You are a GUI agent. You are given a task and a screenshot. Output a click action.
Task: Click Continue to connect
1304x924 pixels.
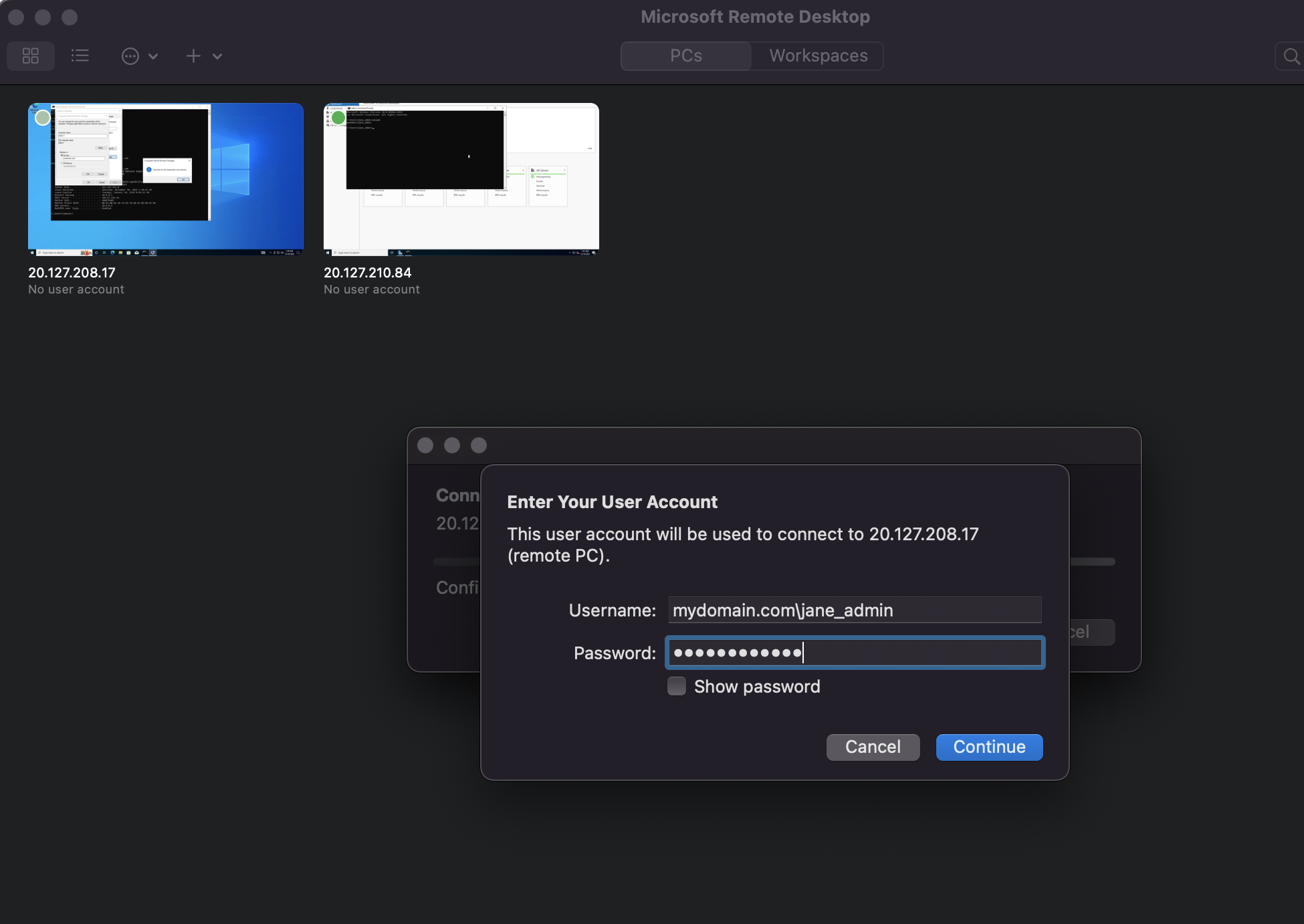[x=989, y=747]
